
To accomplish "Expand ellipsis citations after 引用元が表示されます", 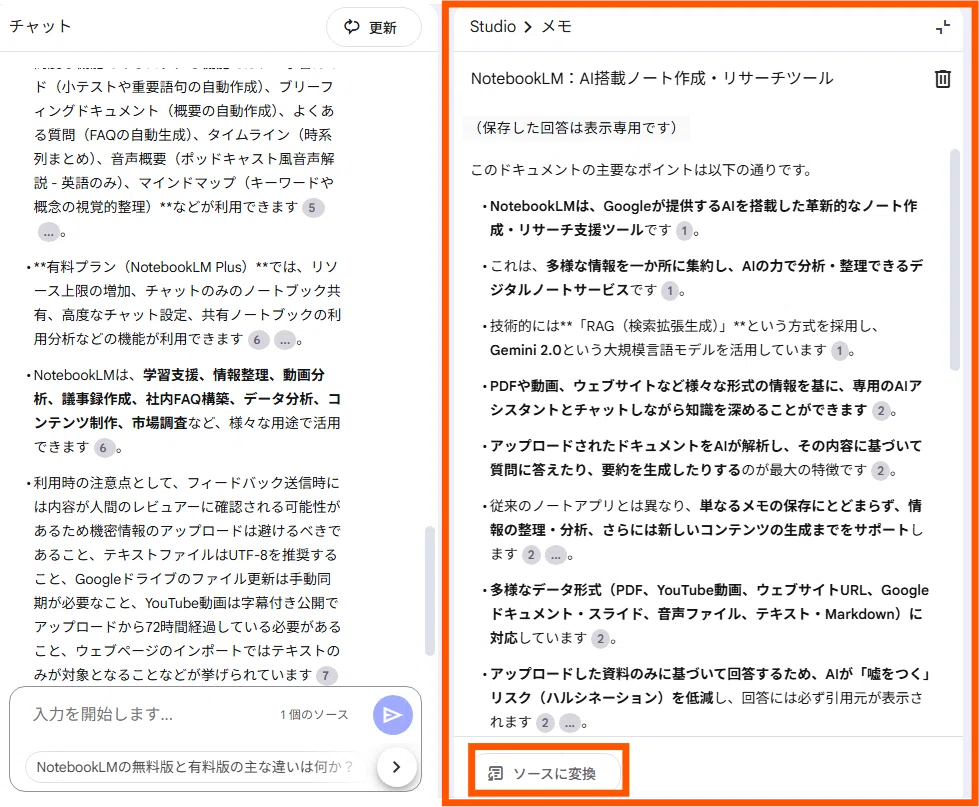I will tap(569, 723).
